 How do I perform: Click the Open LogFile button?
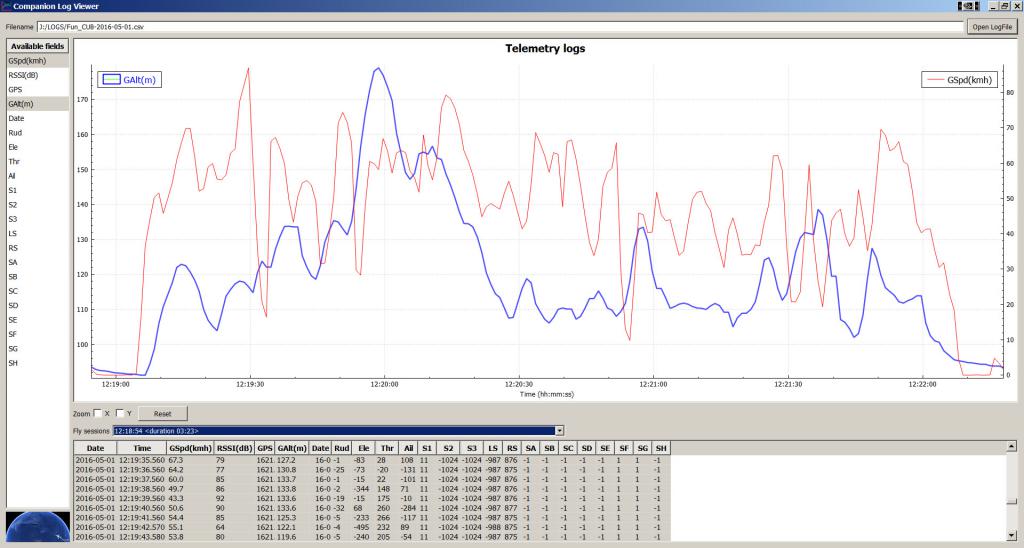point(992,27)
